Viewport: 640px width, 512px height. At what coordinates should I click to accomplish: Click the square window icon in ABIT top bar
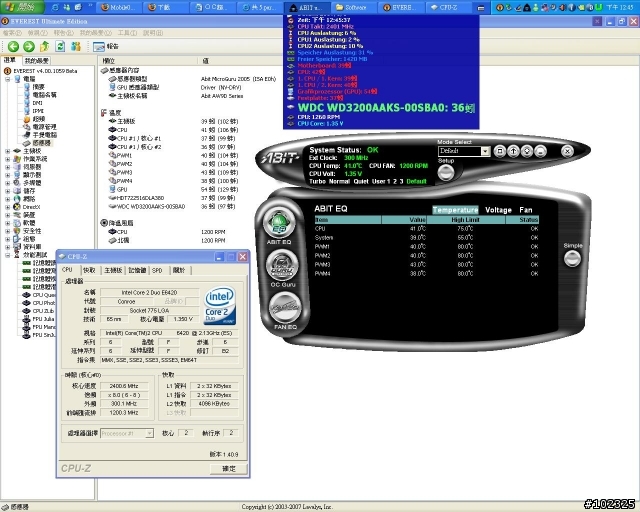(x=500, y=151)
